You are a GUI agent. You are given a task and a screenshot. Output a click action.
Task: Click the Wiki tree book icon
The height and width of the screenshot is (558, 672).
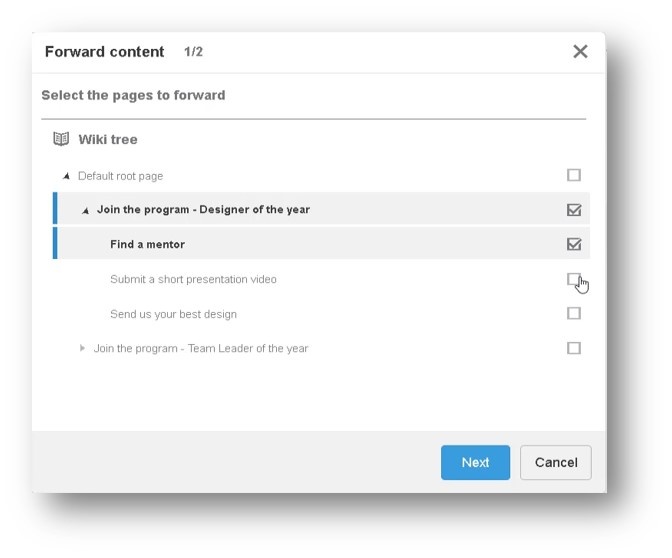click(61, 140)
